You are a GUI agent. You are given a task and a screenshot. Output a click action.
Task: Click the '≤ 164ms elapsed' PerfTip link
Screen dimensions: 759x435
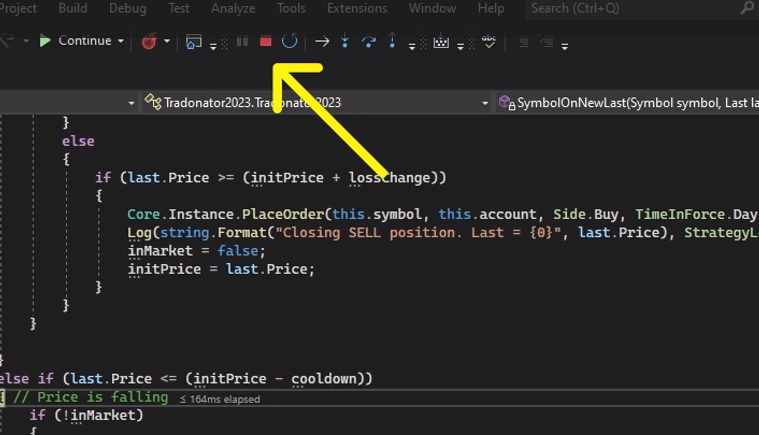219,399
